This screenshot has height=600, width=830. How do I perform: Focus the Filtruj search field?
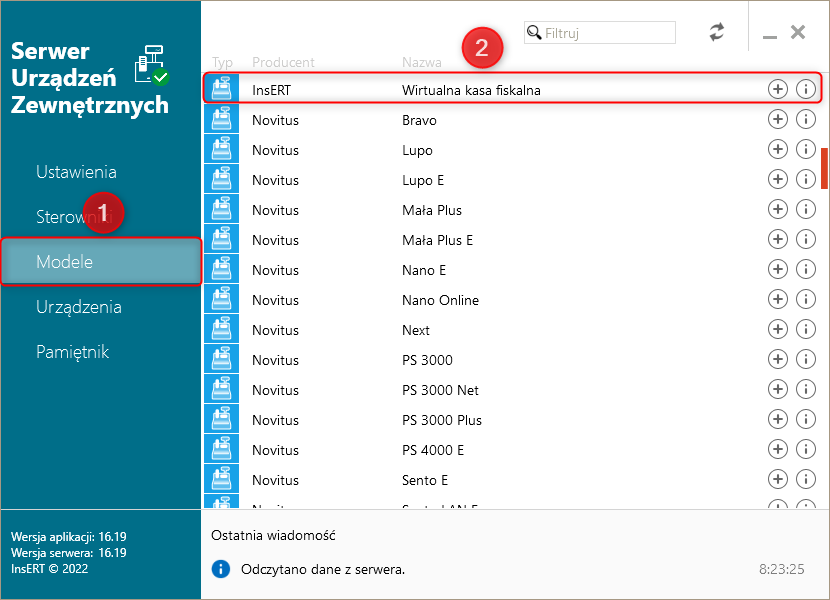pyautogui.click(x=600, y=32)
